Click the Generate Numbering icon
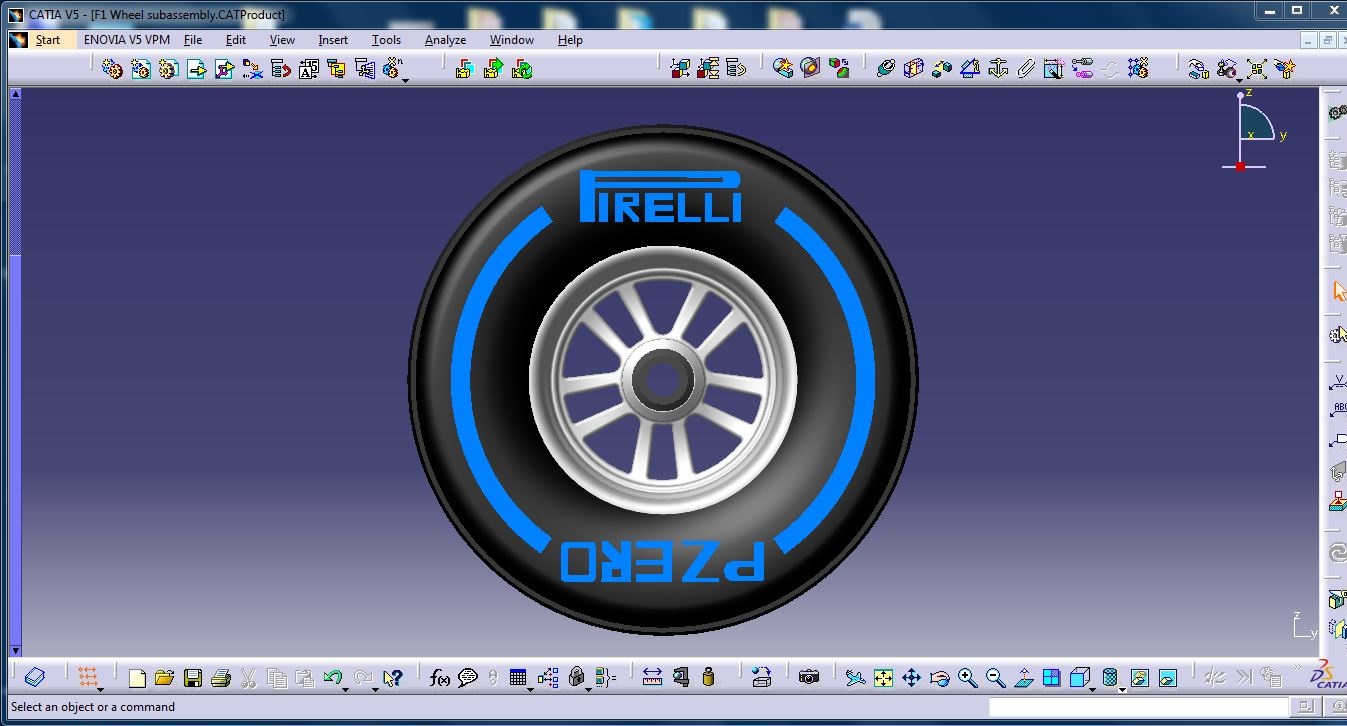1347x726 pixels. coord(308,68)
